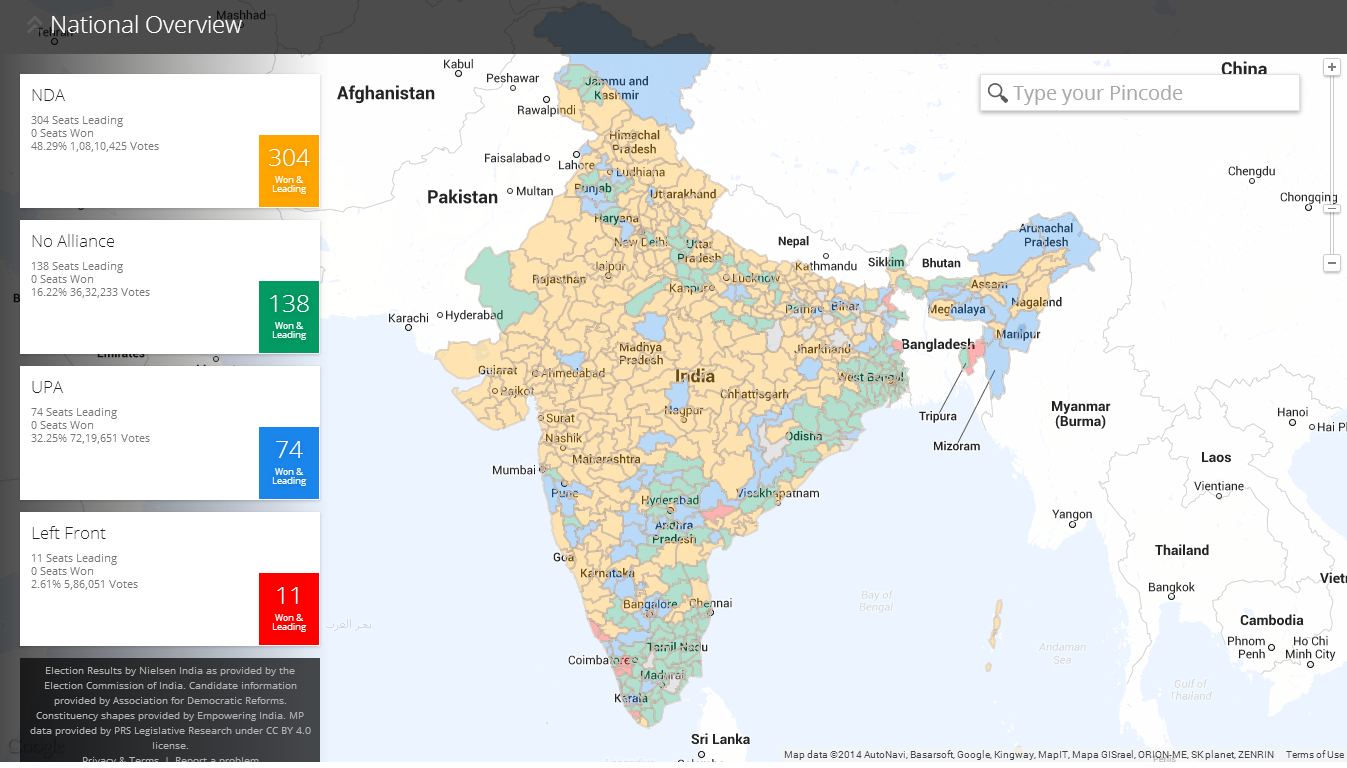Click the Nagpur city label
Viewport: 1347px width, 768px height.
(684, 410)
